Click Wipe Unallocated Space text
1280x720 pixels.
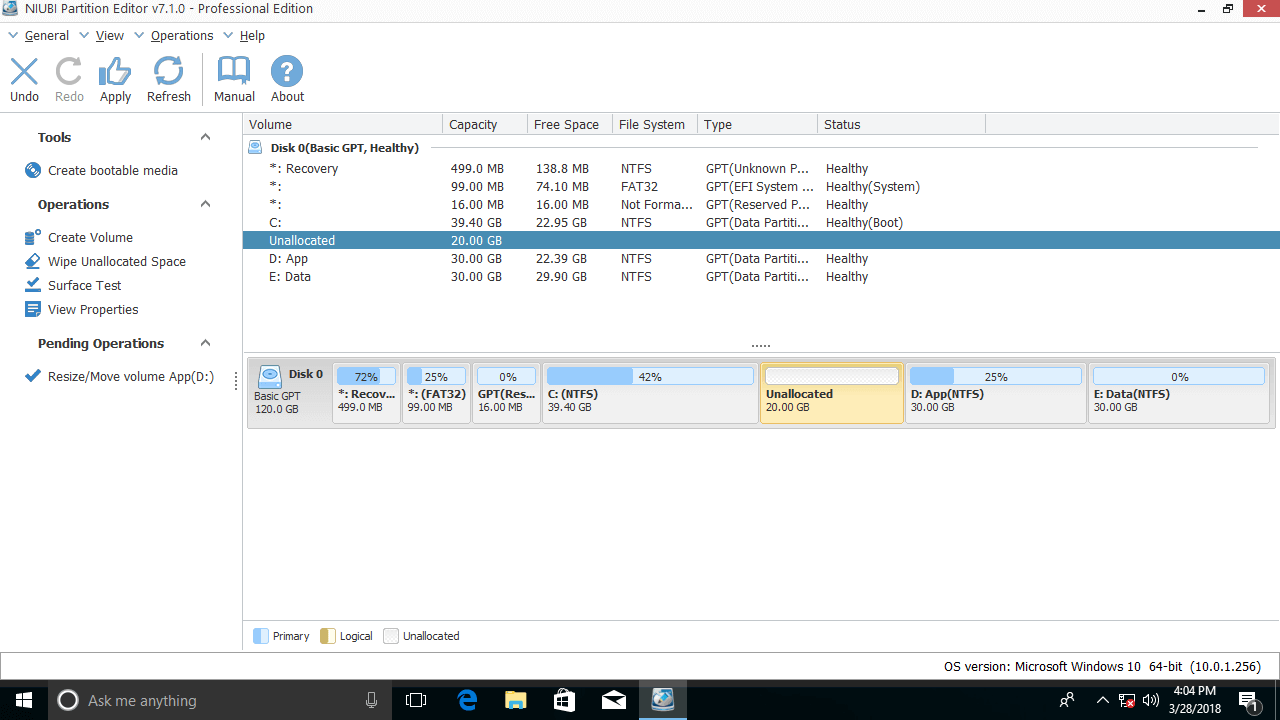click(x=117, y=261)
